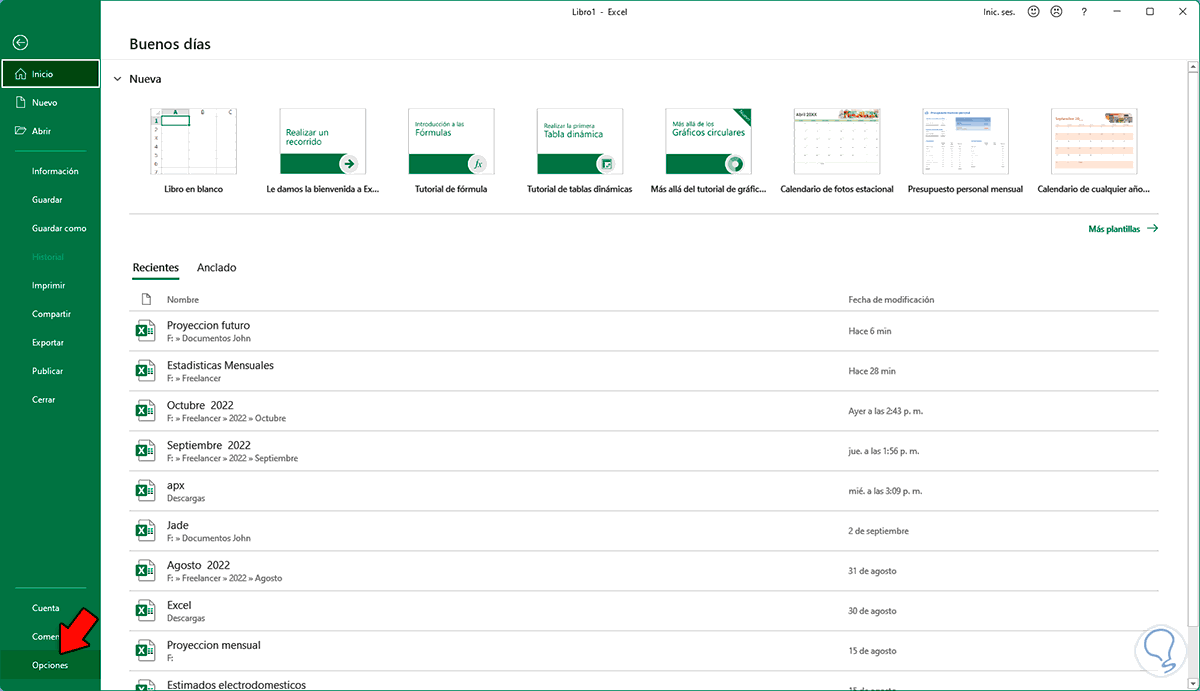Open Compartir option

(x=50, y=314)
